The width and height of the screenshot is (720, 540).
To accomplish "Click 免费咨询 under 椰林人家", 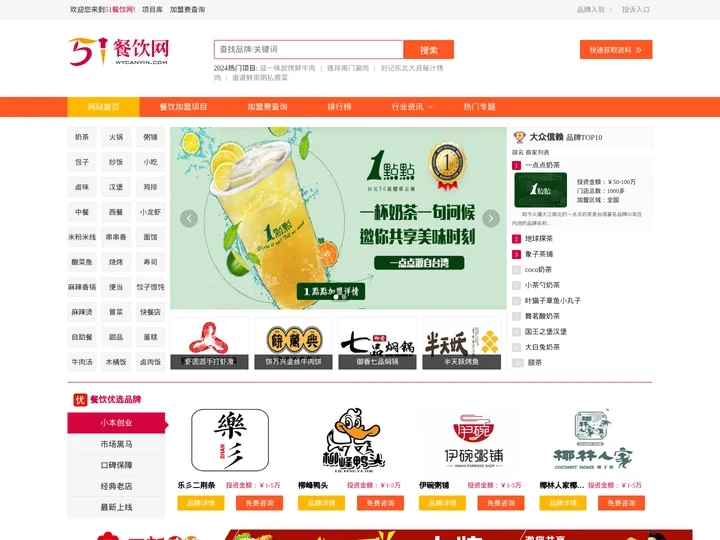I will pyautogui.click(x=621, y=503).
